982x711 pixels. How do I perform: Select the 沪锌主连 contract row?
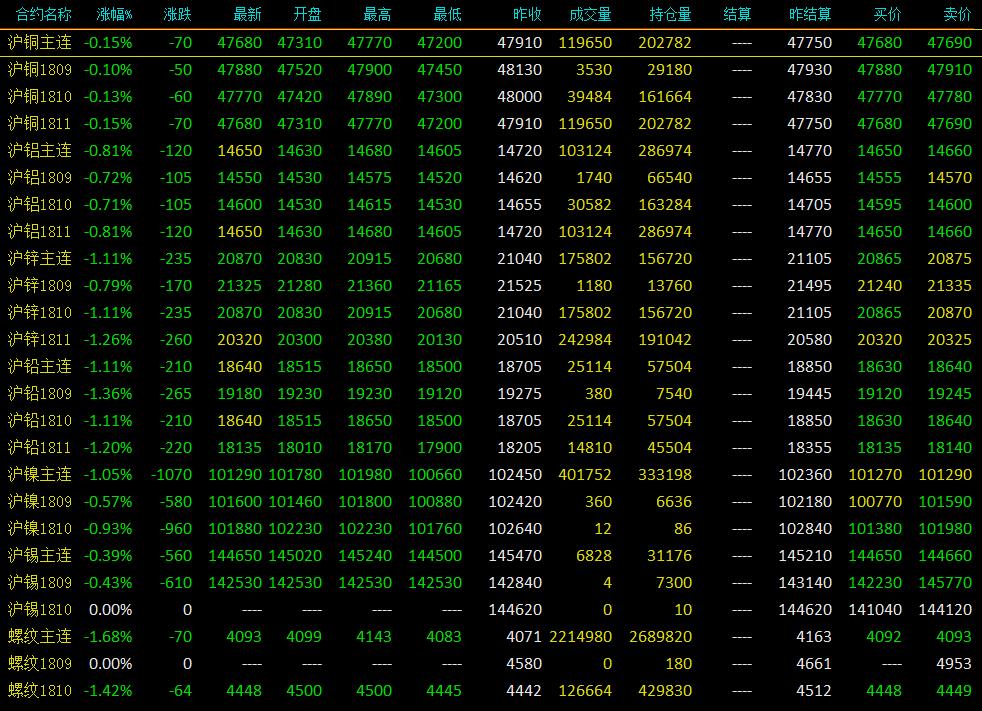(x=491, y=258)
